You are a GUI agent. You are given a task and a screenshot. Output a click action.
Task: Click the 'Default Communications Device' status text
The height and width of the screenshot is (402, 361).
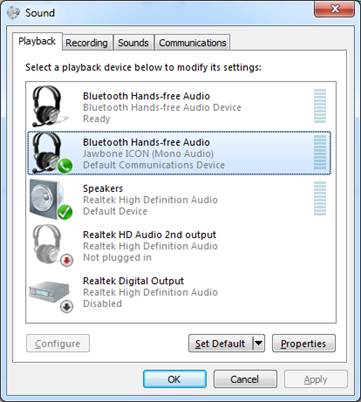(154, 165)
